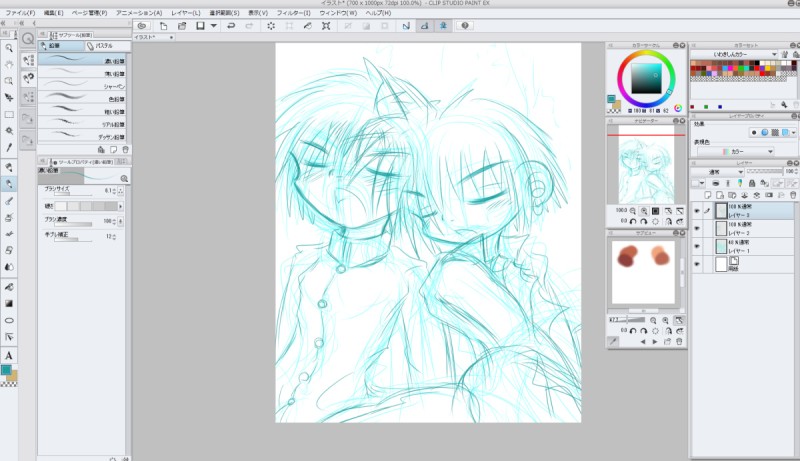Viewport: 800px width, 461px height.
Task: Select the 色鉛筆 sub tool
Action: [82, 98]
